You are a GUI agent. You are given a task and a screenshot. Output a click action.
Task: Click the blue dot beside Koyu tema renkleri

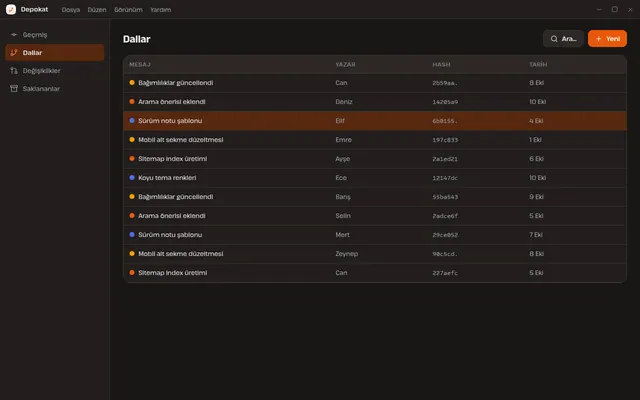(x=132, y=178)
